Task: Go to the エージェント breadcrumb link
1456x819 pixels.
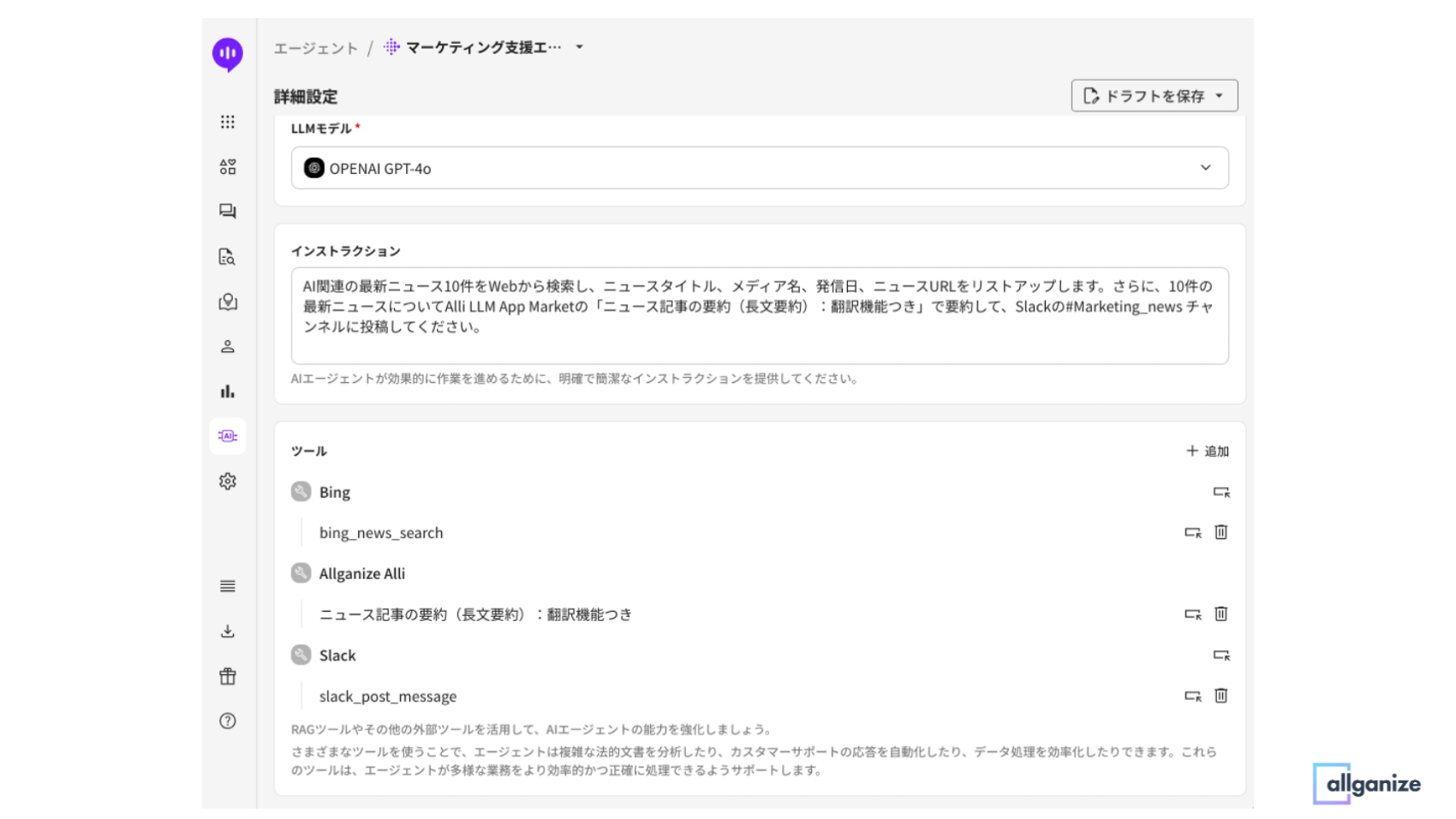Action: coord(315,48)
